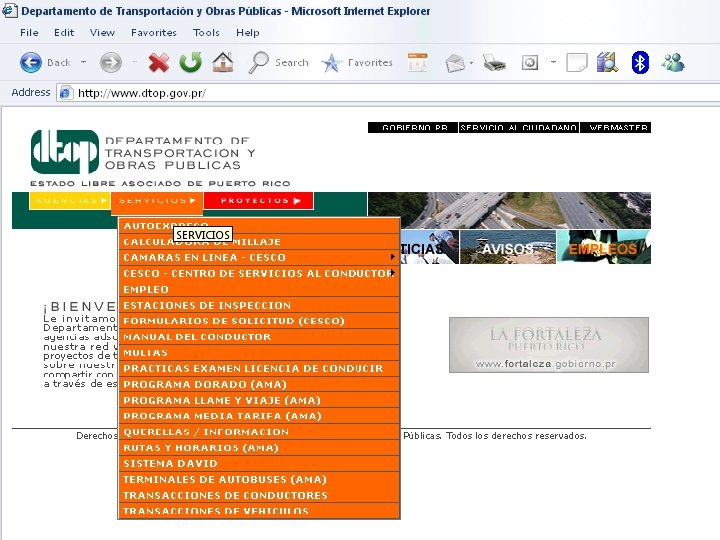720x540 pixels.
Task: Choose Formularios de Solicitud (CESCO)
Action: [259, 321]
